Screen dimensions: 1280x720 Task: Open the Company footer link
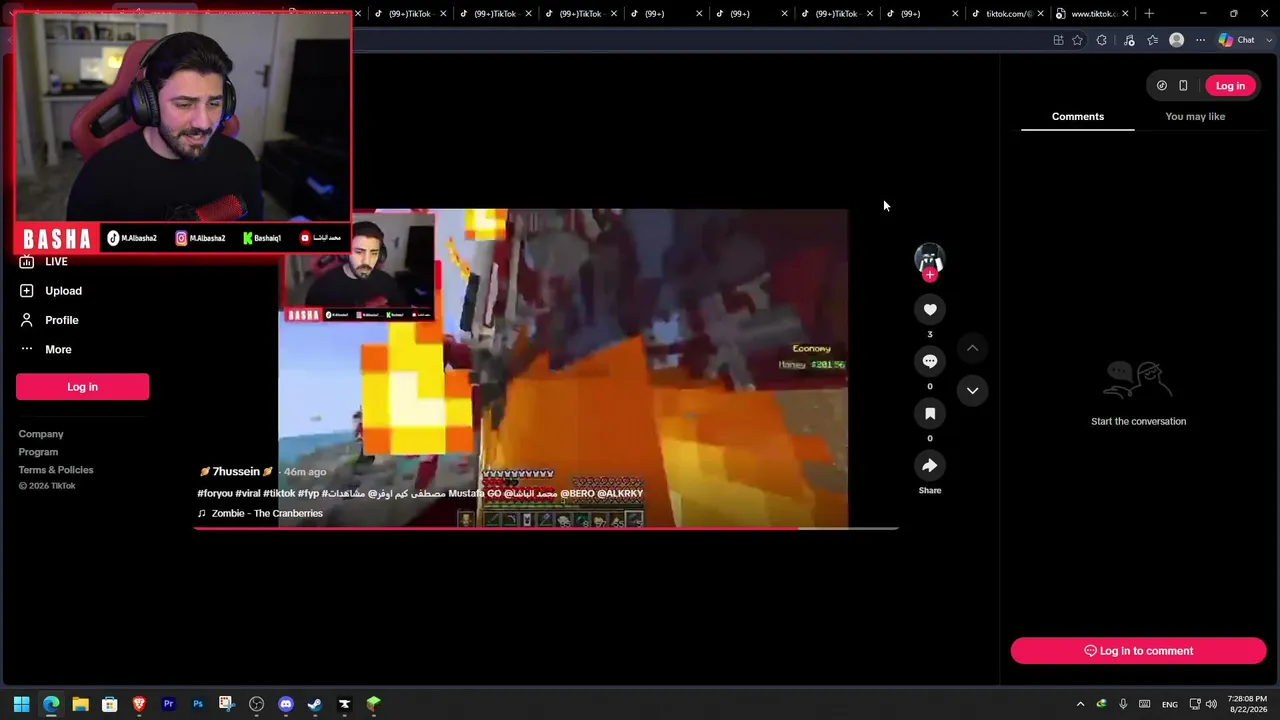(41, 434)
